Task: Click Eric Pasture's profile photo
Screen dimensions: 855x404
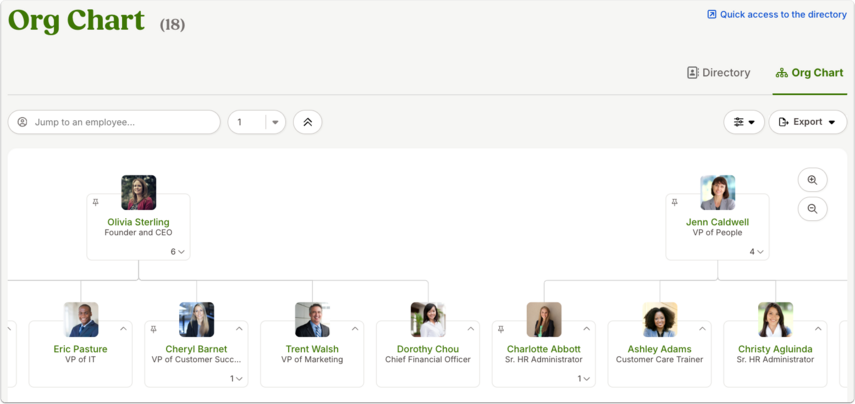Action: coord(81,319)
